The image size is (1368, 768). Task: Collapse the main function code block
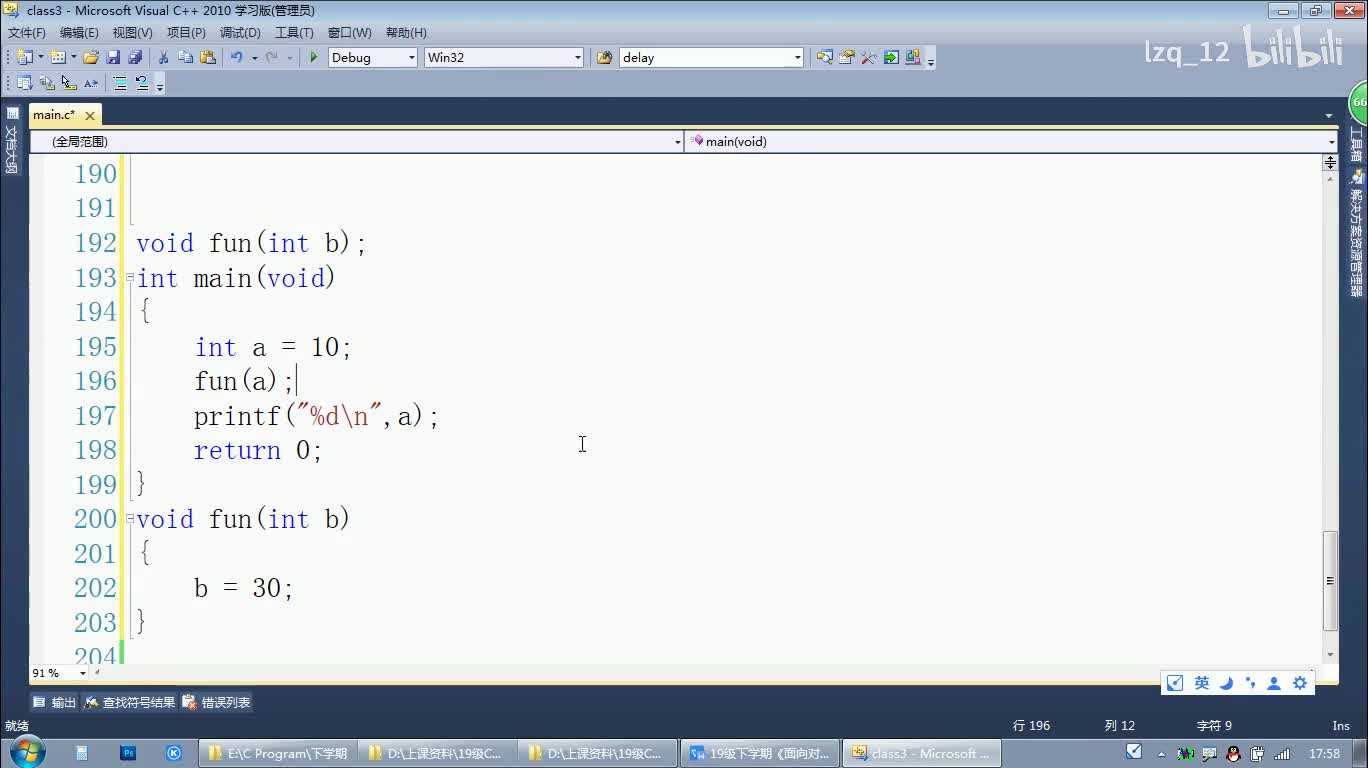click(129, 278)
